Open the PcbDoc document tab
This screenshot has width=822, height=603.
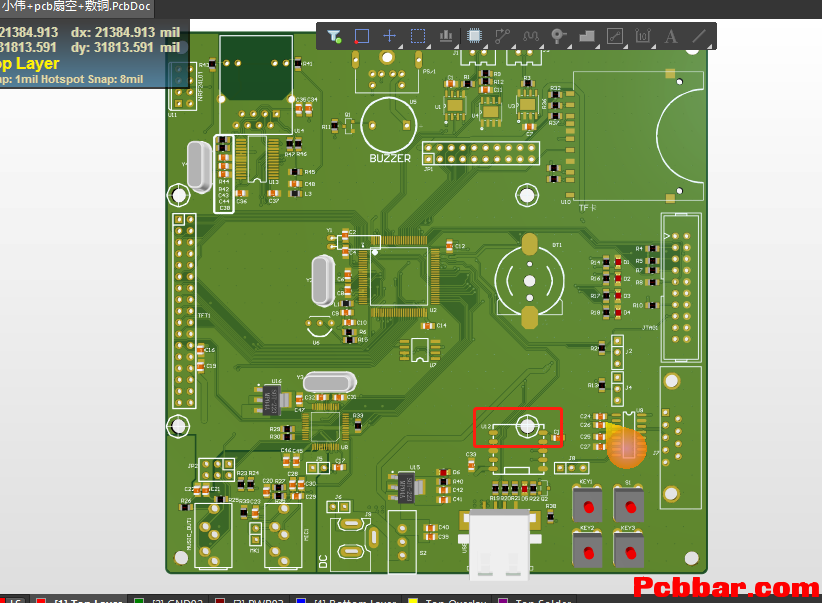tap(77, 6)
